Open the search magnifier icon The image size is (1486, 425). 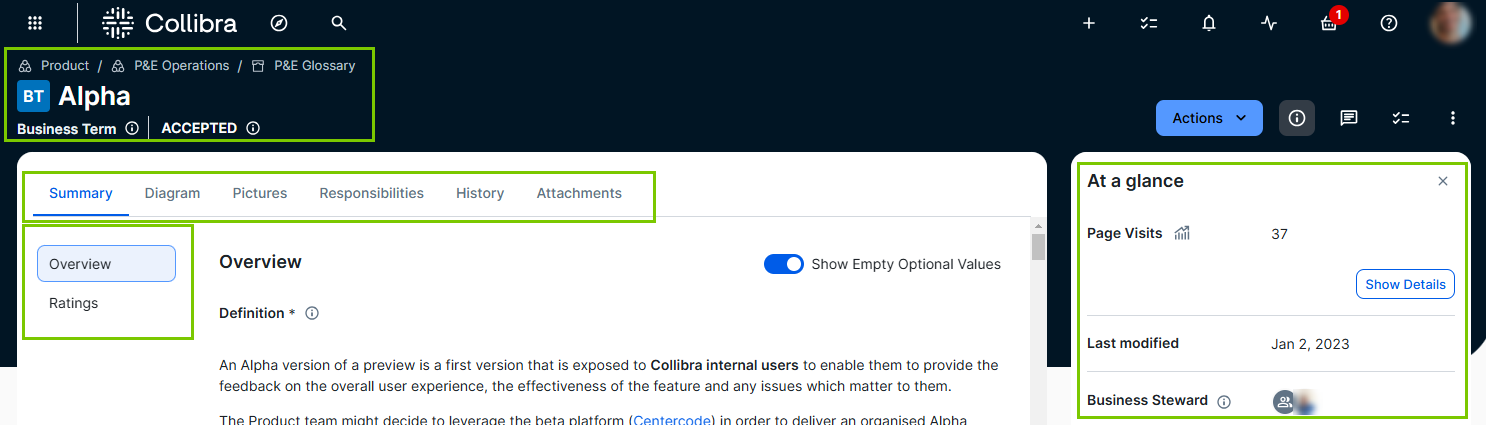click(339, 23)
